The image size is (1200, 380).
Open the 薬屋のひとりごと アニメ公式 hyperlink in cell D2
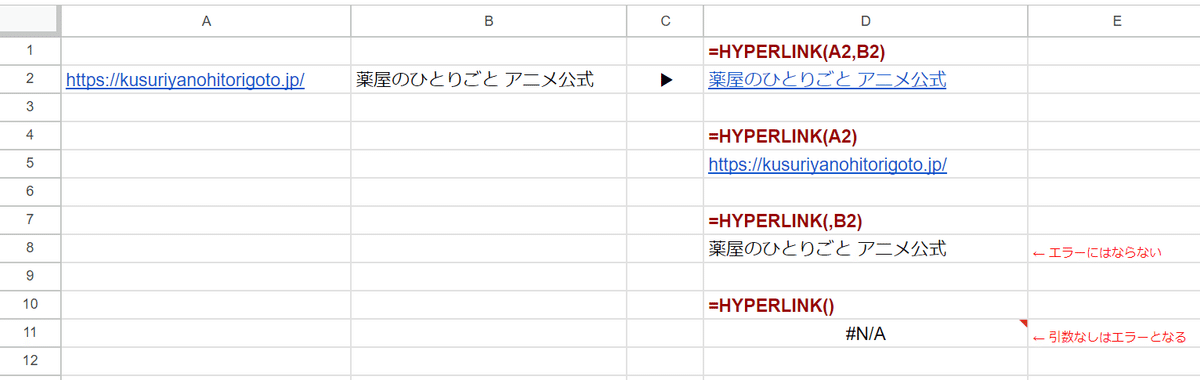point(827,80)
